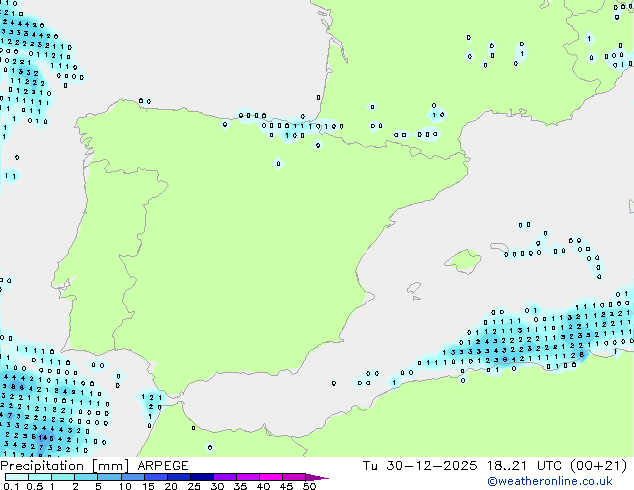Click the '14' precipitation value in the Atlantic cell
Image resolution: width=634 pixels, height=490 pixels.
44,437
